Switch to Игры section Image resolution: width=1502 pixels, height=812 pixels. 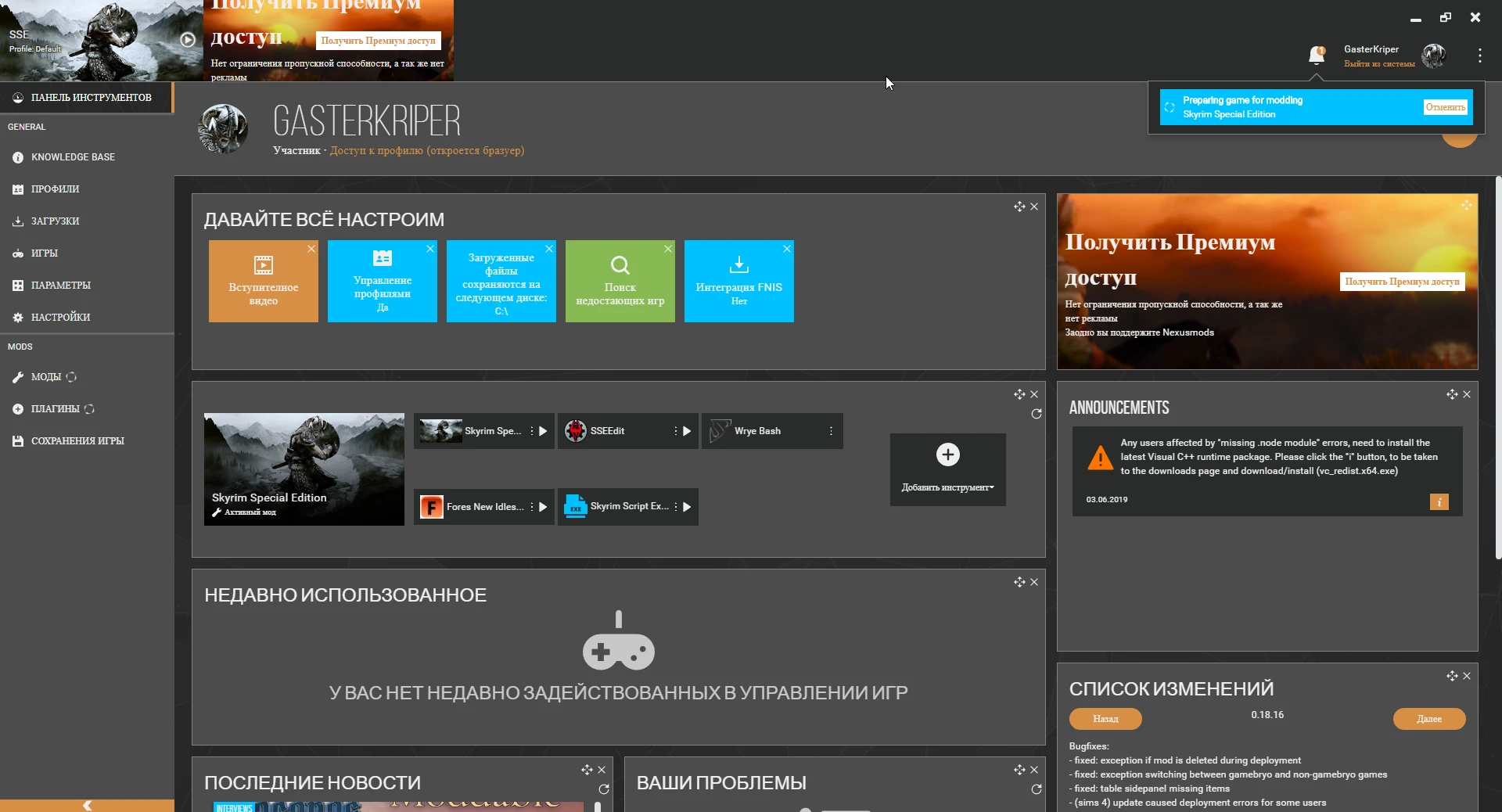[x=87, y=253]
